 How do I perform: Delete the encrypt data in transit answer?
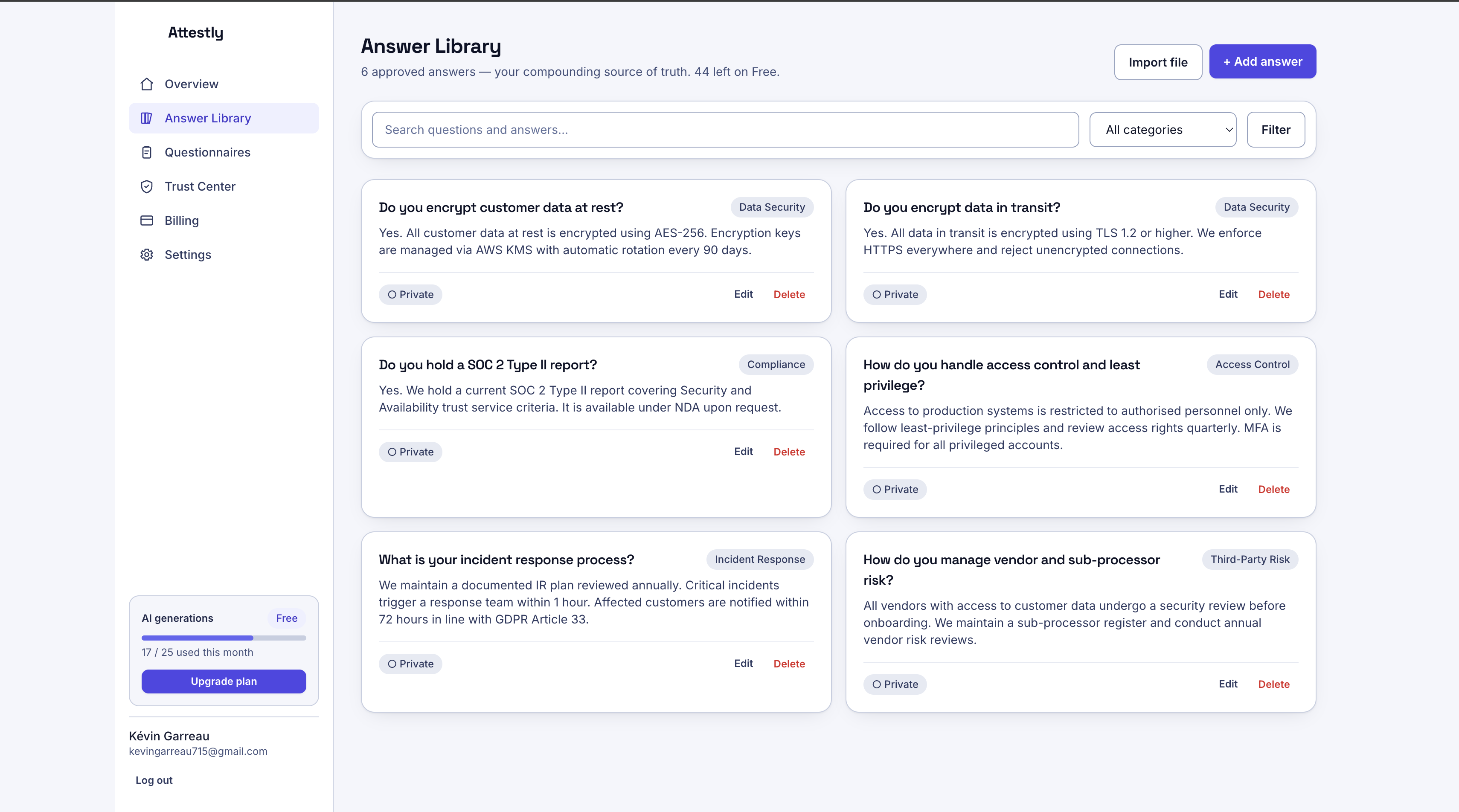pos(1274,294)
